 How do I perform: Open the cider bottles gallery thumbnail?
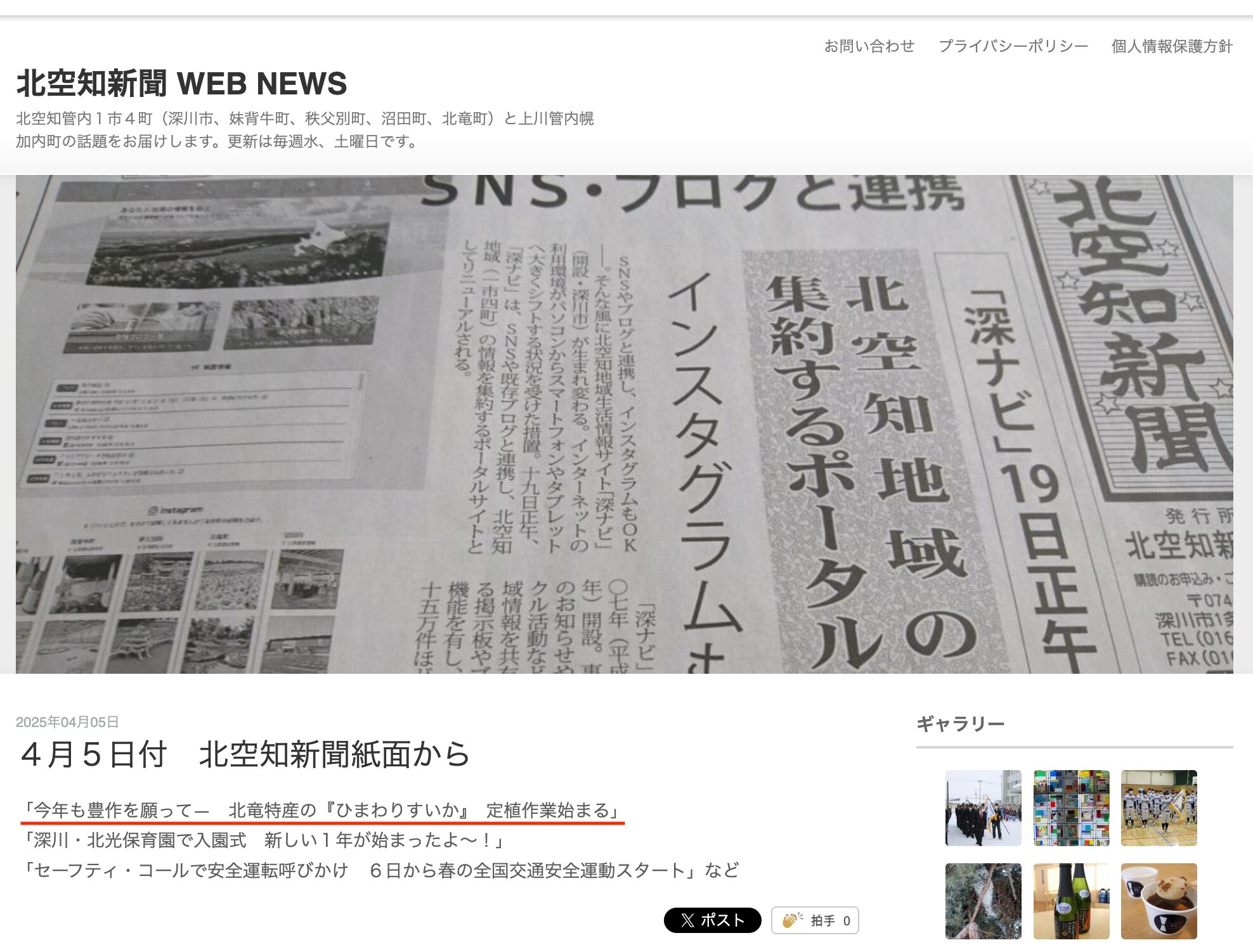point(1071,901)
